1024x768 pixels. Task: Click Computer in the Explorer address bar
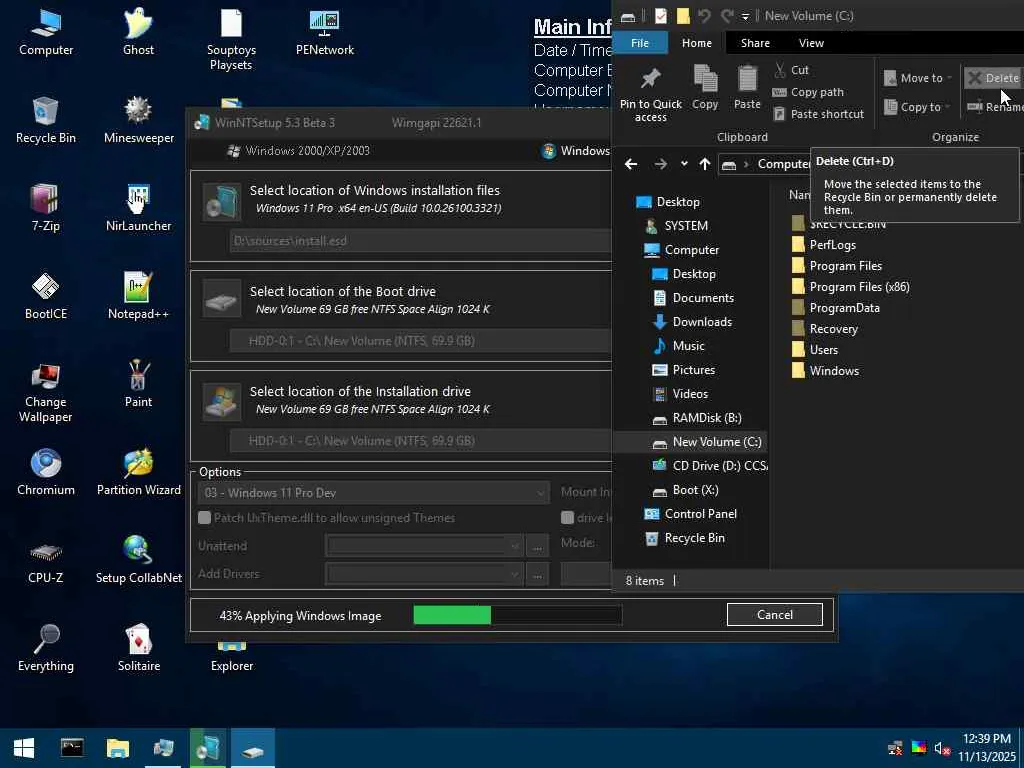[x=784, y=164]
